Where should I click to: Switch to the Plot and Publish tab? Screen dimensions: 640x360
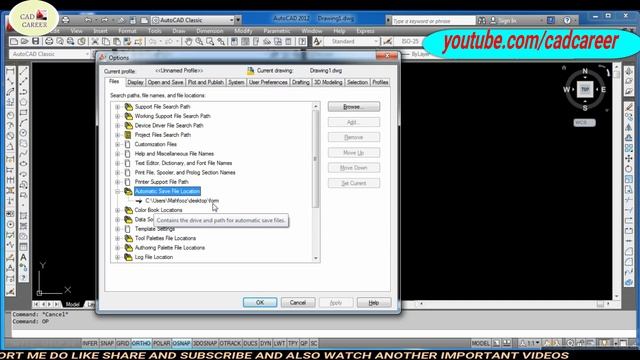pos(205,82)
